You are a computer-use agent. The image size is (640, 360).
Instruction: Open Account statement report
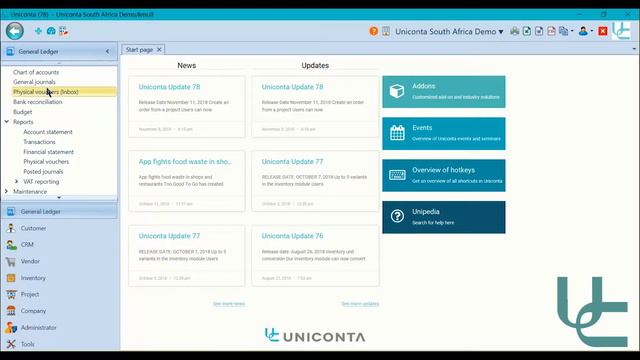48,132
